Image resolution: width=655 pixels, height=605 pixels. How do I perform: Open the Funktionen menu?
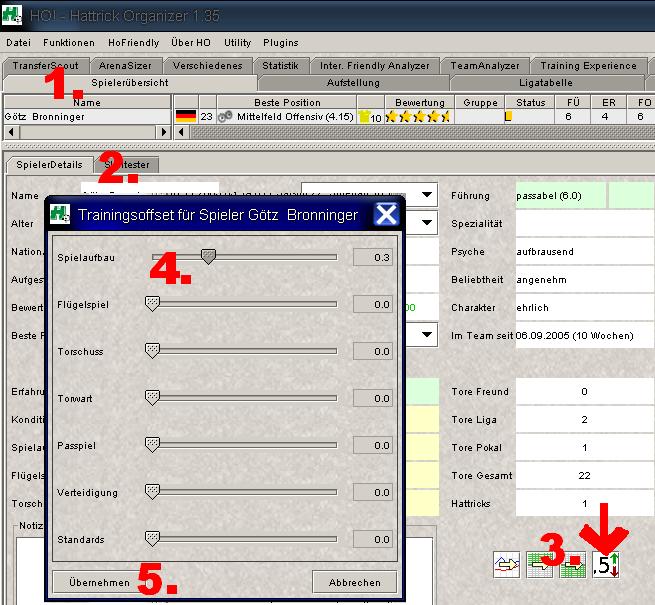(69, 43)
